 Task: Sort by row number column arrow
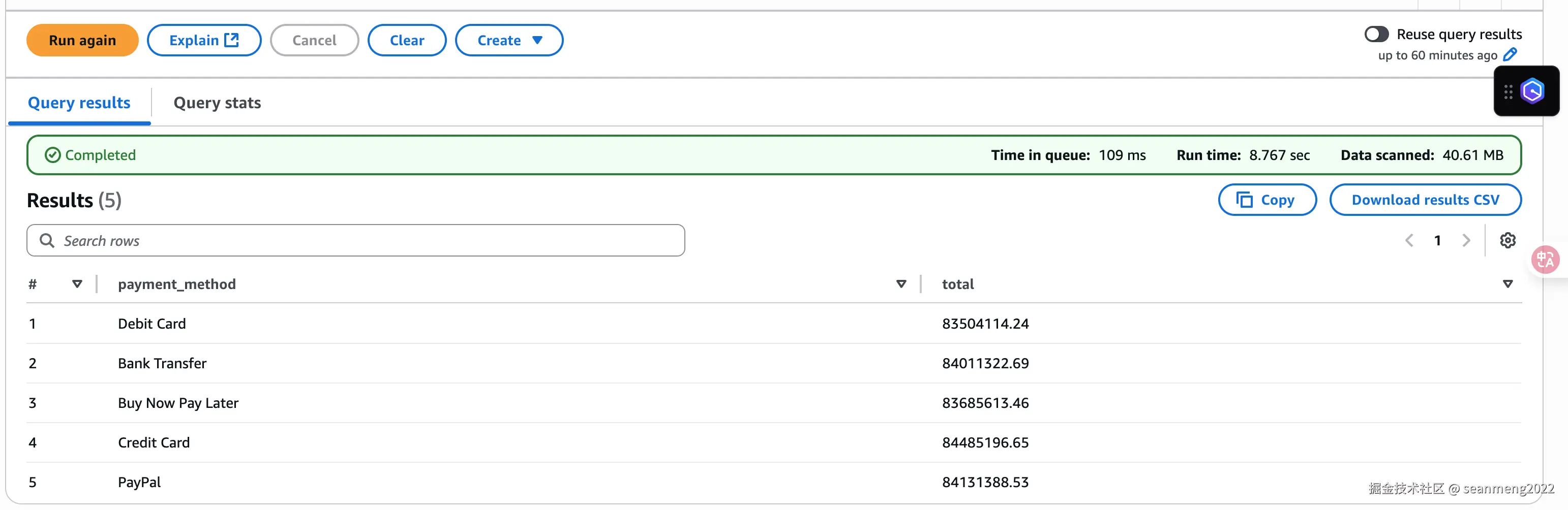[77, 284]
